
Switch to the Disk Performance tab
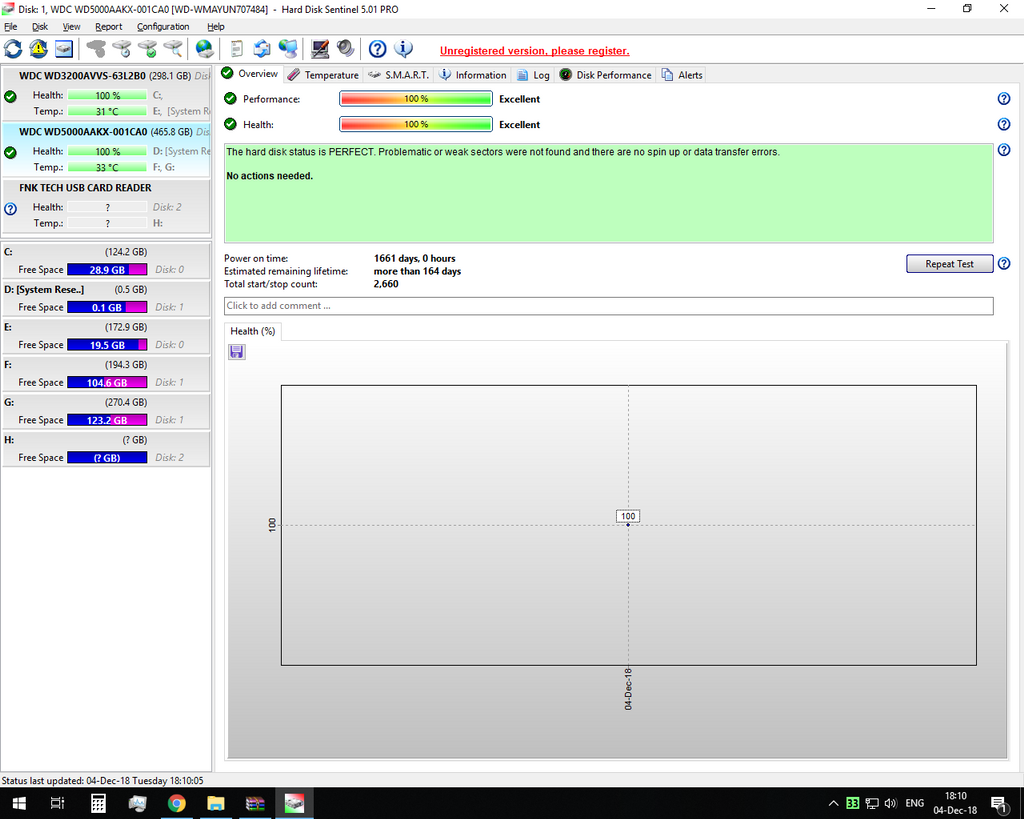[x=605, y=75]
